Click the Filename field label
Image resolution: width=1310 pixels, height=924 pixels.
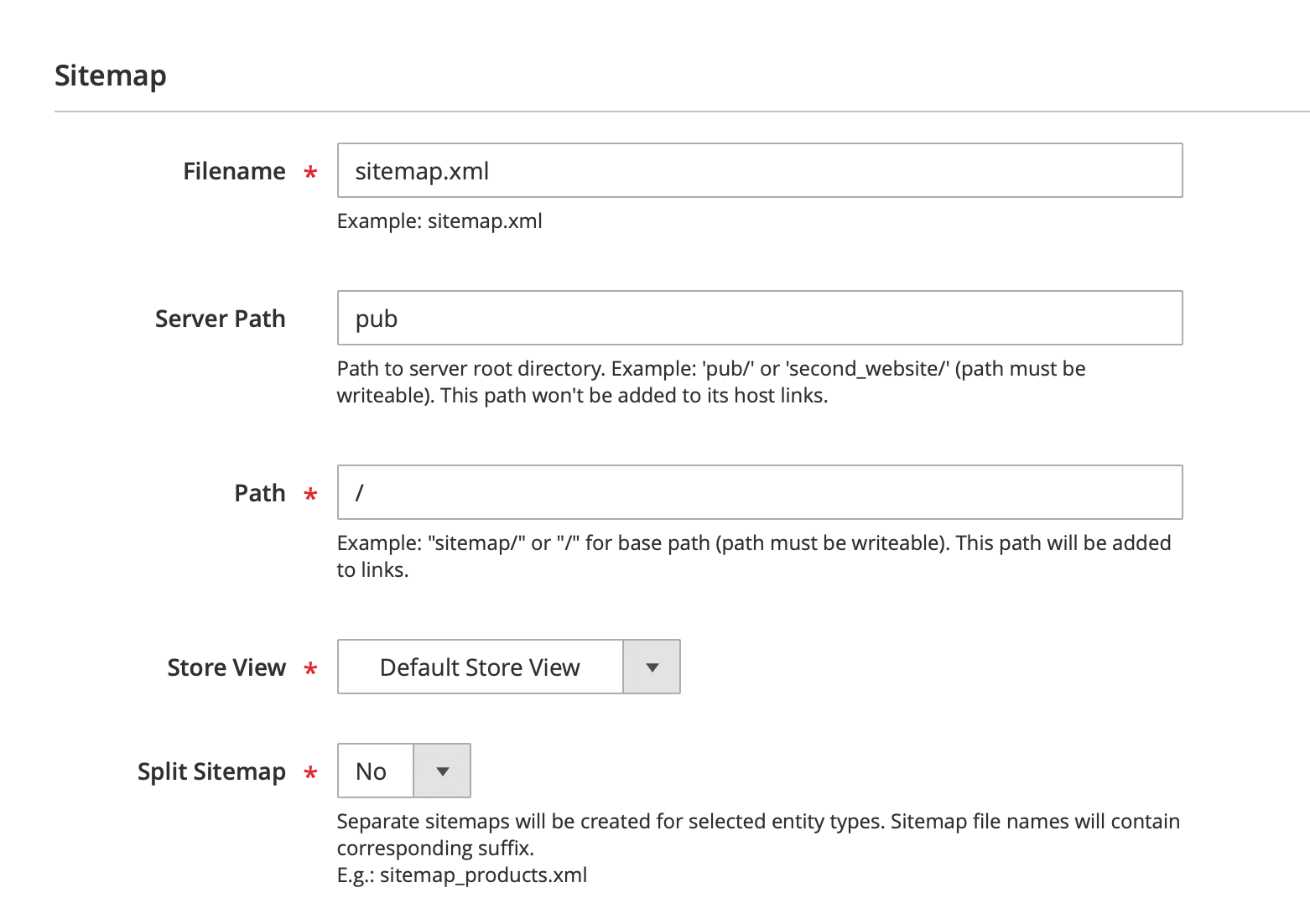pos(234,171)
